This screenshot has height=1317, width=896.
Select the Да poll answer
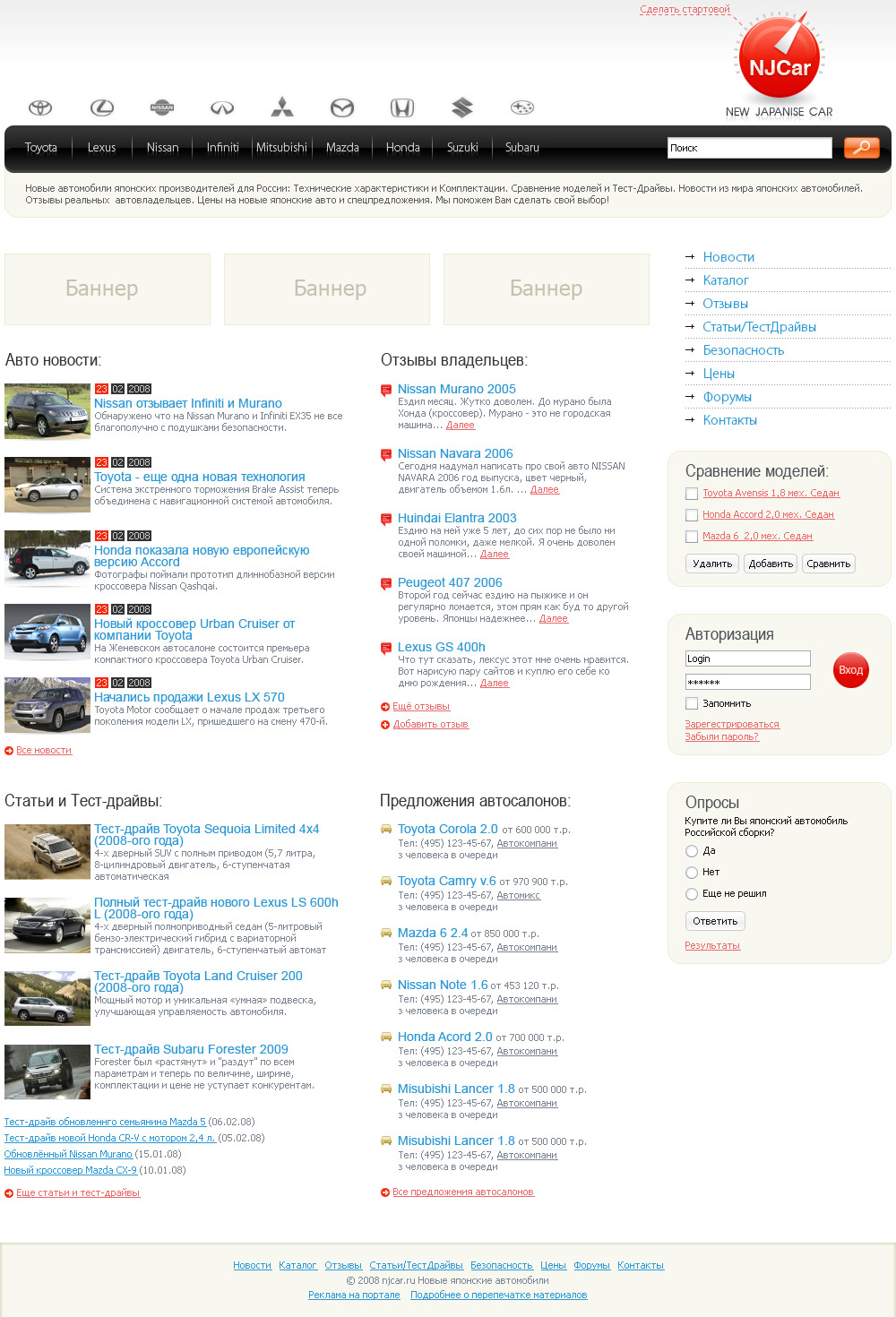pyautogui.click(x=691, y=850)
